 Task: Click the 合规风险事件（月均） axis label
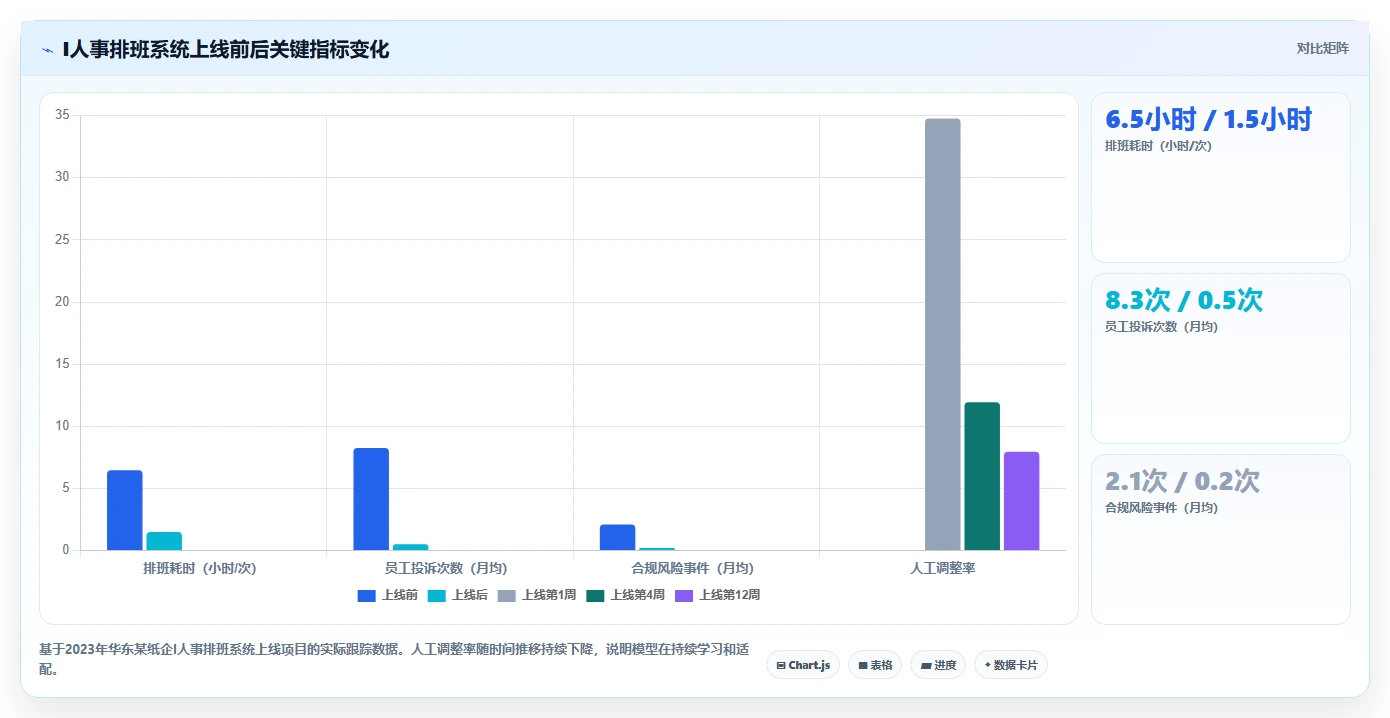[693, 568]
